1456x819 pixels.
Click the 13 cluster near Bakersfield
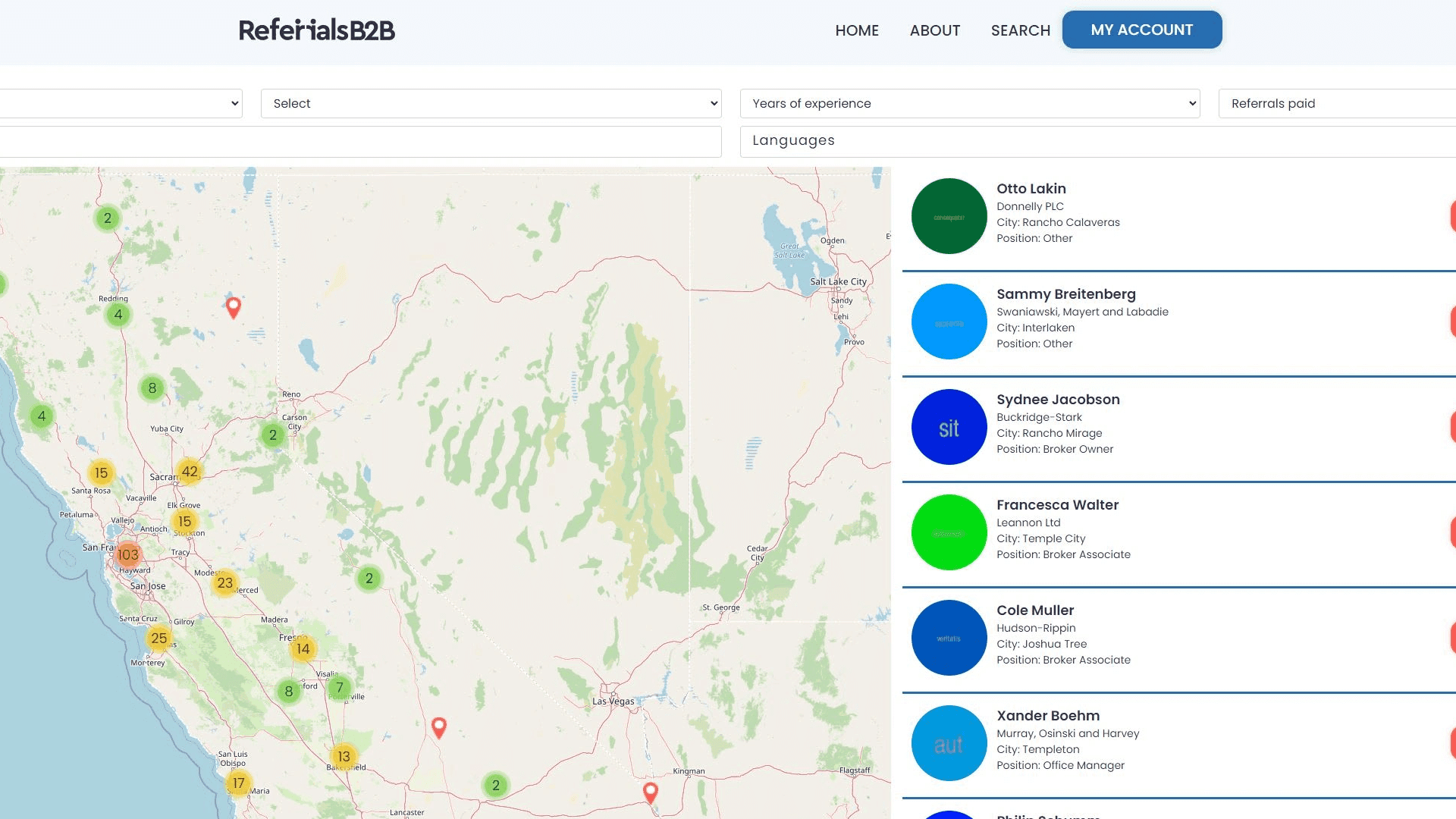344,756
